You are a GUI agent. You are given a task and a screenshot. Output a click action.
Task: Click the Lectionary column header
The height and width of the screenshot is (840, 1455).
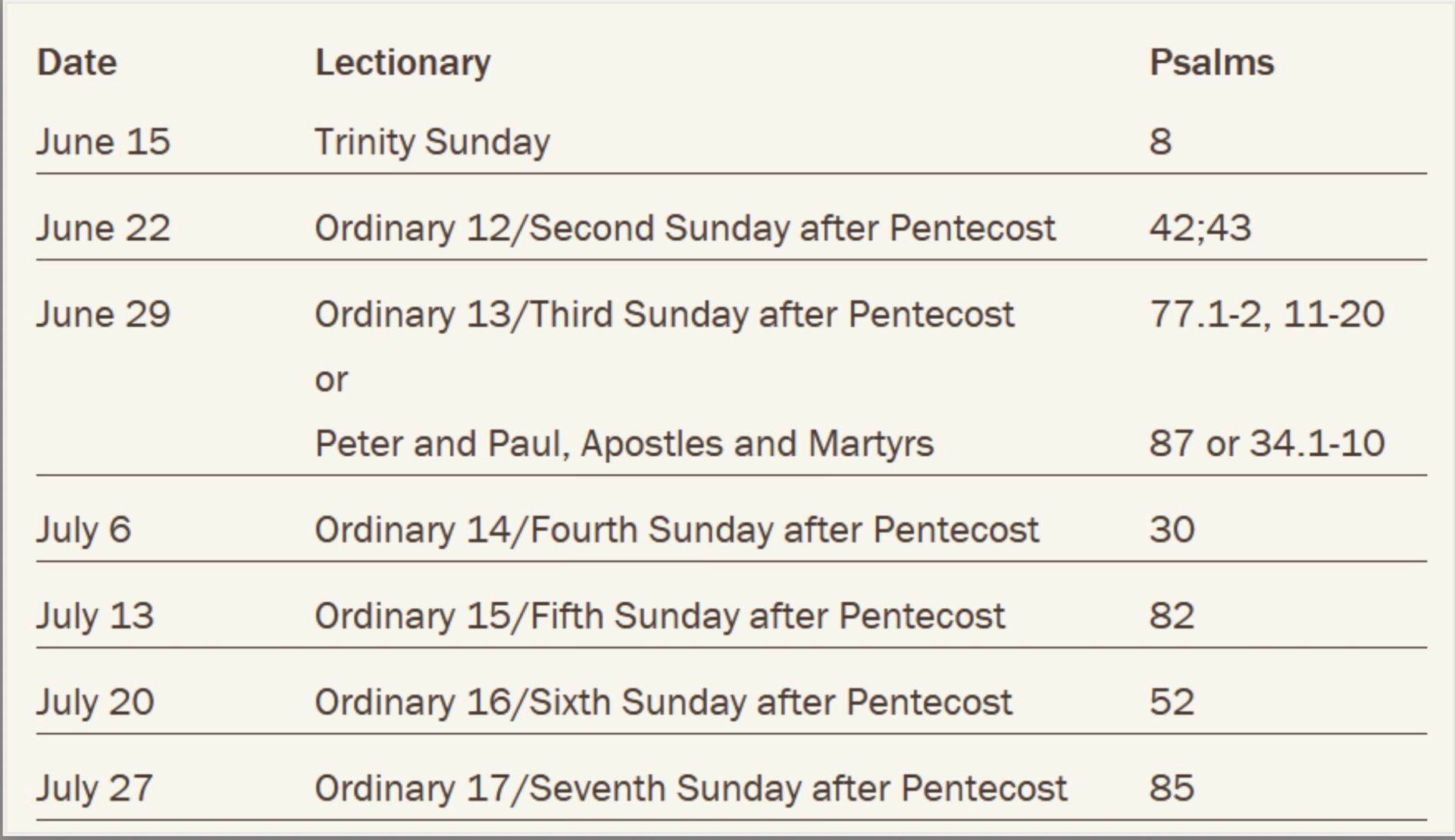[x=402, y=63]
